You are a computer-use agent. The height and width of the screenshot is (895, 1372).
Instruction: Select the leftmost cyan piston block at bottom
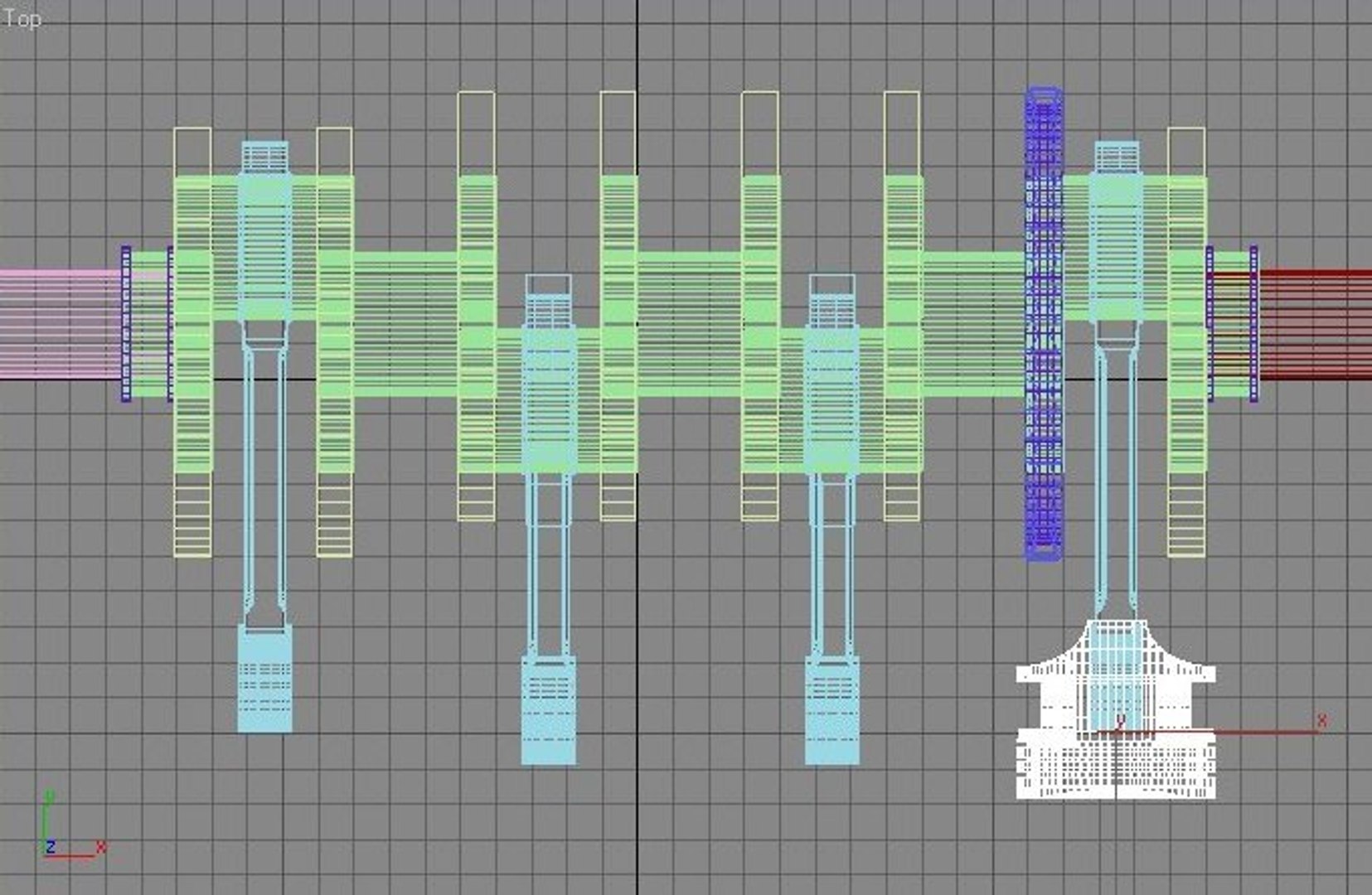tap(264, 679)
